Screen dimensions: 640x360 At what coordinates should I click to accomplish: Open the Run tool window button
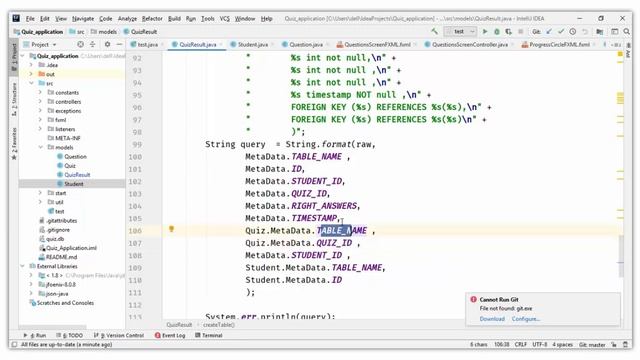click(35, 335)
